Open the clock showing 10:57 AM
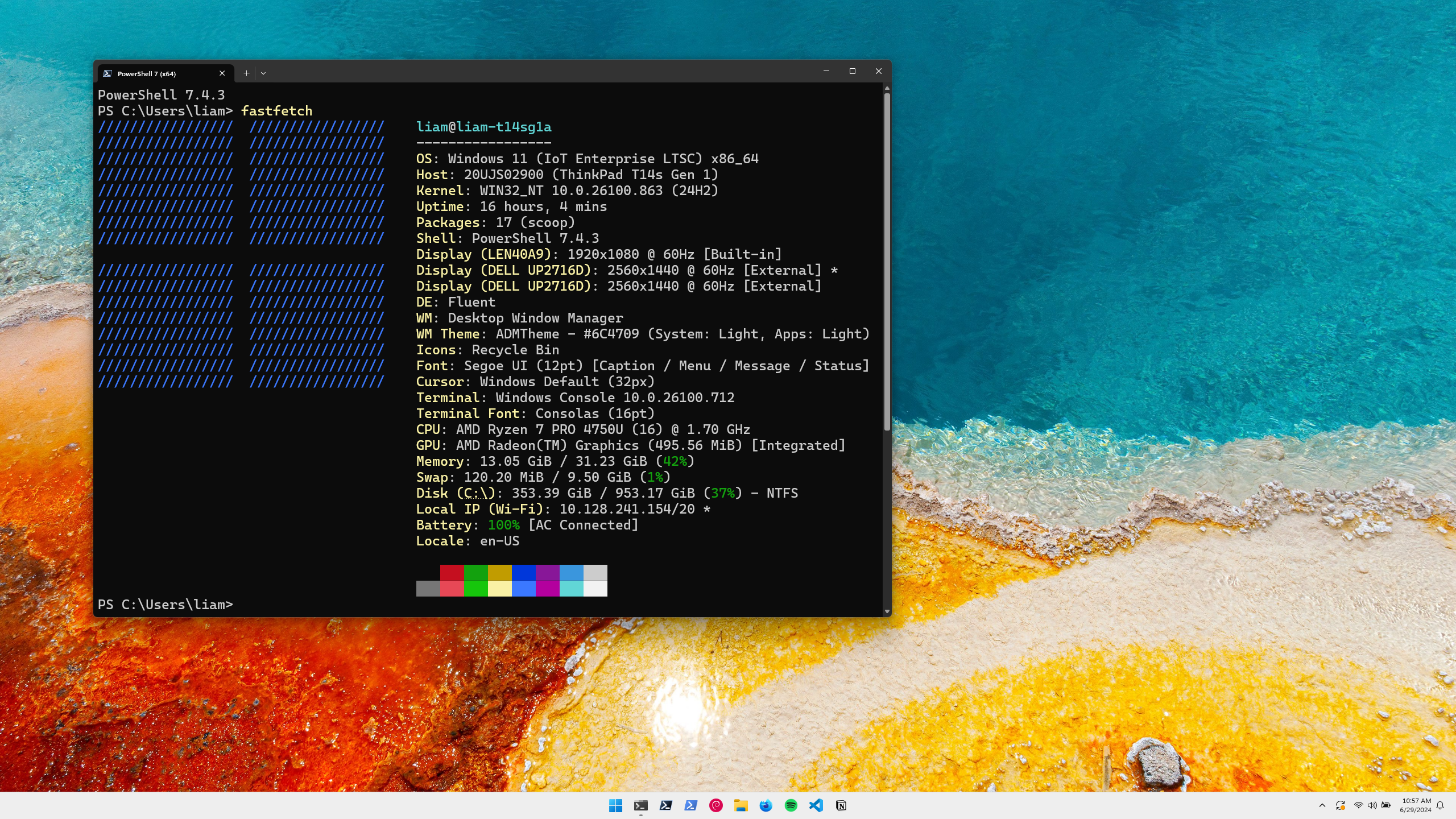 coord(1416,805)
